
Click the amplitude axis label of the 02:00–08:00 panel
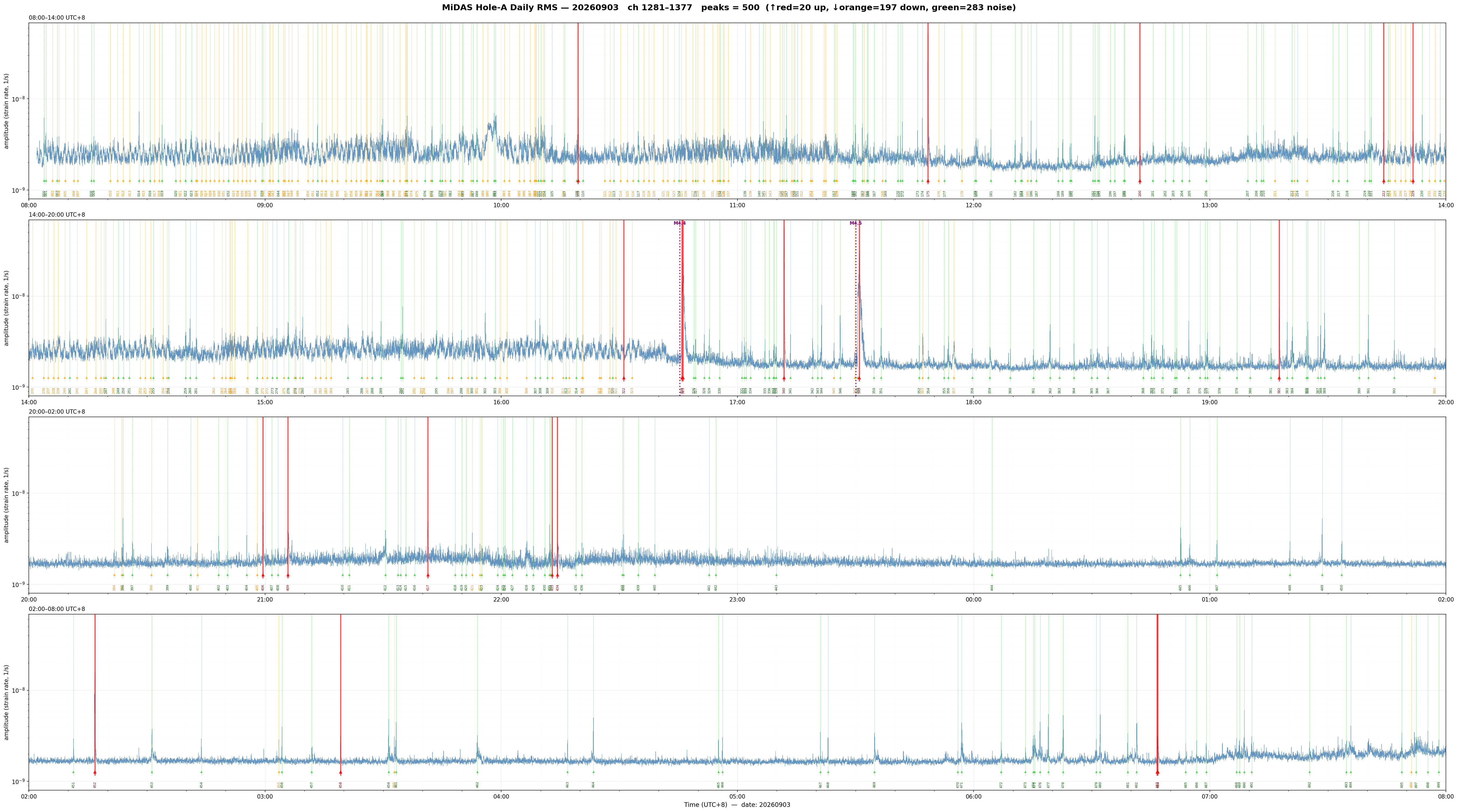[7, 702]
